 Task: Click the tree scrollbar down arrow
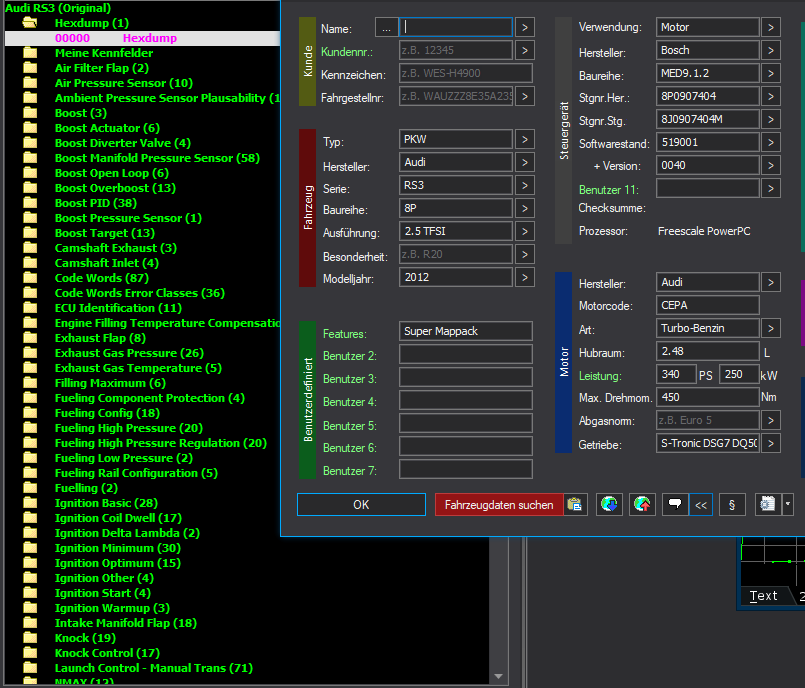tap(498, 676)
